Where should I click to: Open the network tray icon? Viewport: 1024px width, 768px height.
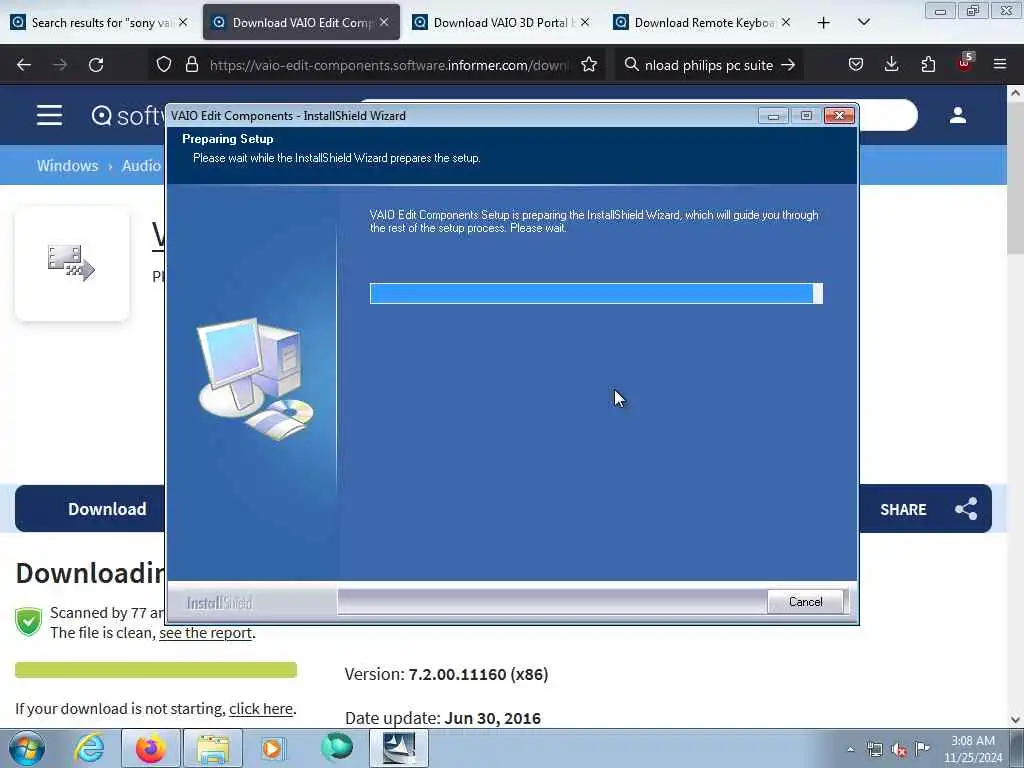[874, 749]
